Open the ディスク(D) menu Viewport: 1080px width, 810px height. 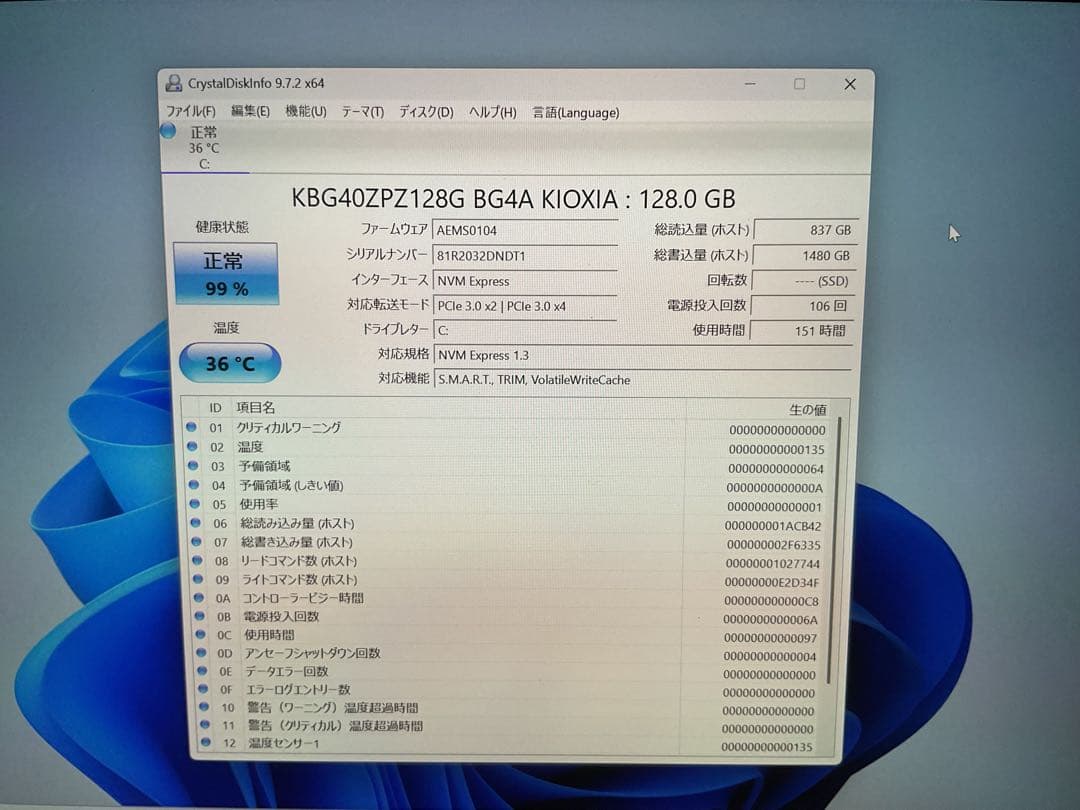tap(426, 112)
